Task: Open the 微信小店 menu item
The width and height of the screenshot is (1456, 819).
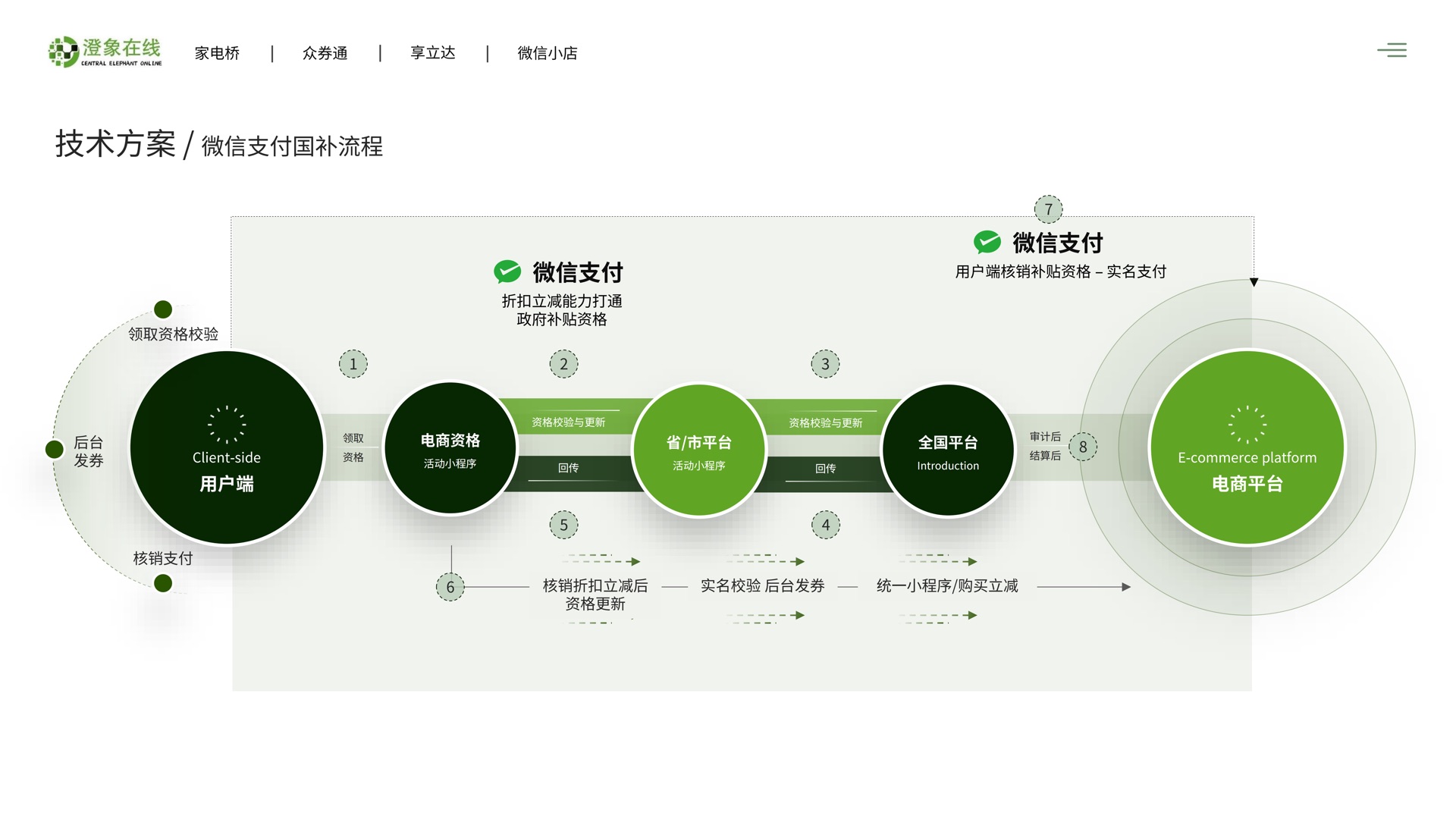Action: (547, 53)
